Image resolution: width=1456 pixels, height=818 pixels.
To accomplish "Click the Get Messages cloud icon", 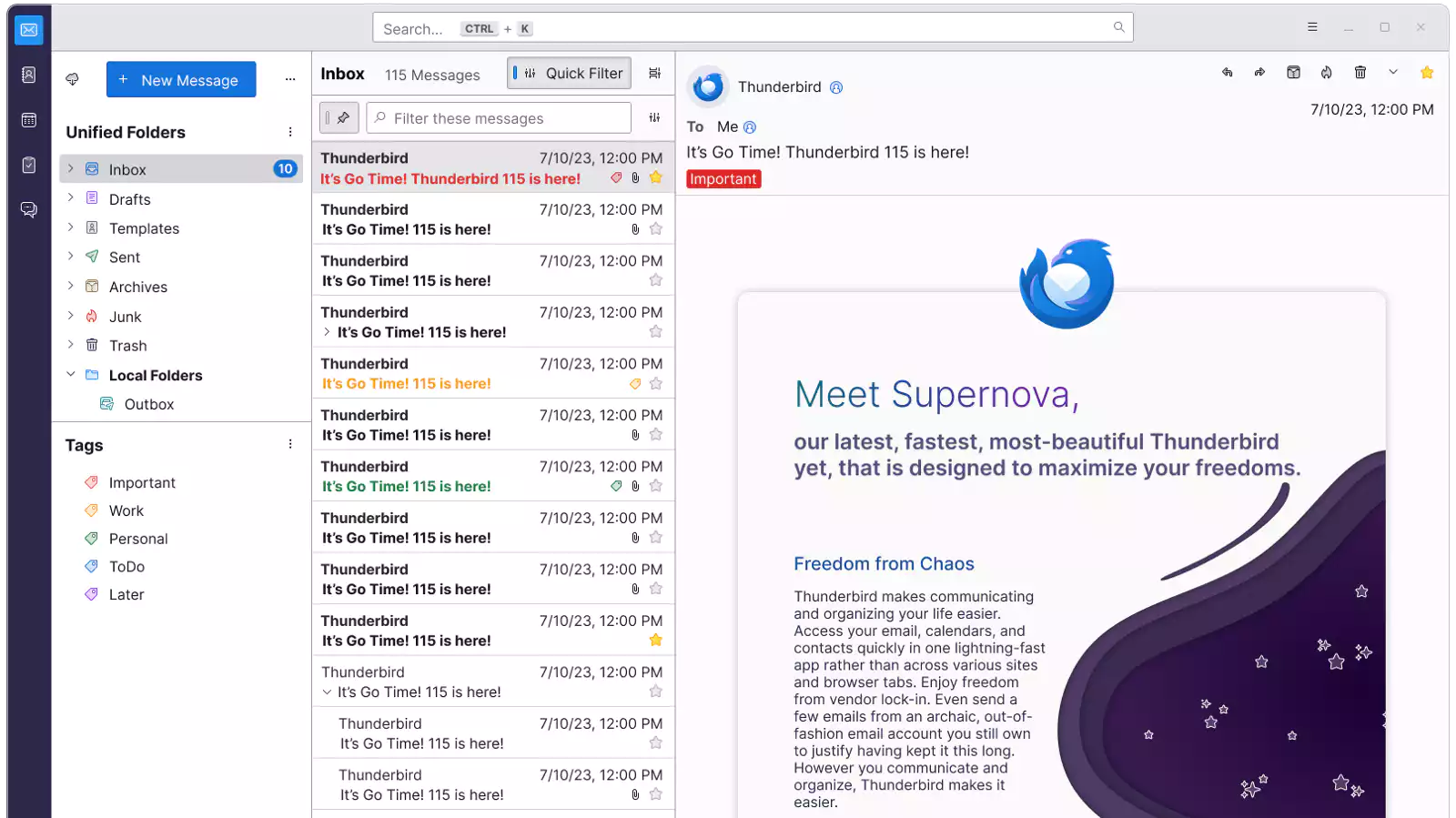I will point(73,80).
